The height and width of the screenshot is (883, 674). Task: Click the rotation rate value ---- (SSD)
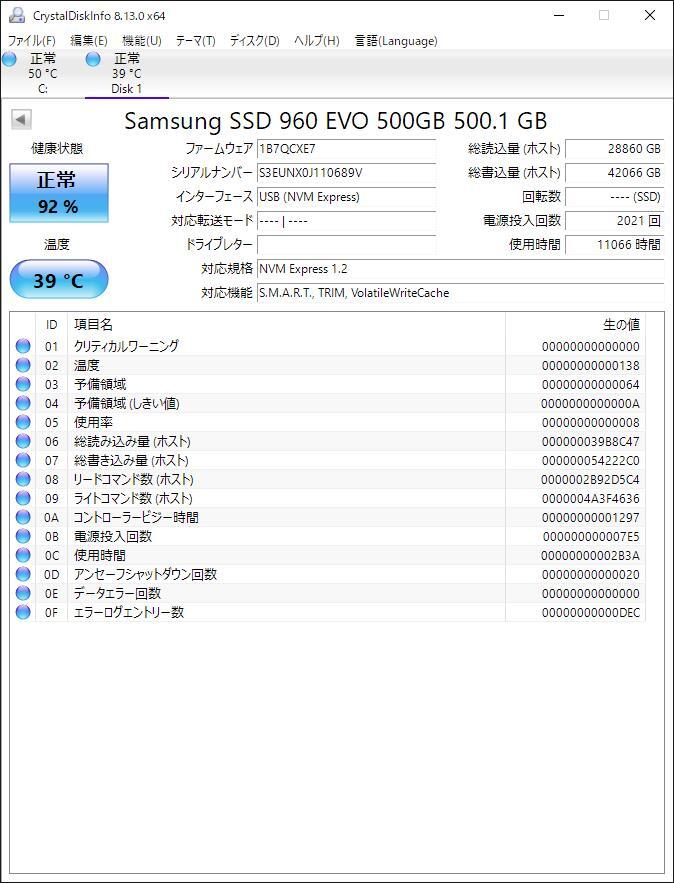(x=614, y=197)
